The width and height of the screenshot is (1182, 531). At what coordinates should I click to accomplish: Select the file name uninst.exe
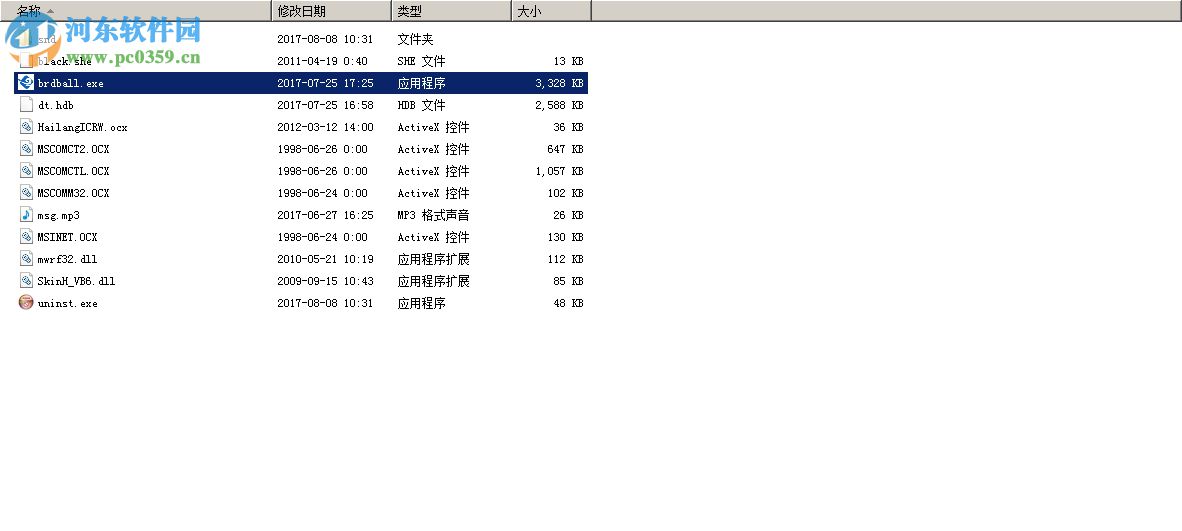(68, 303)
